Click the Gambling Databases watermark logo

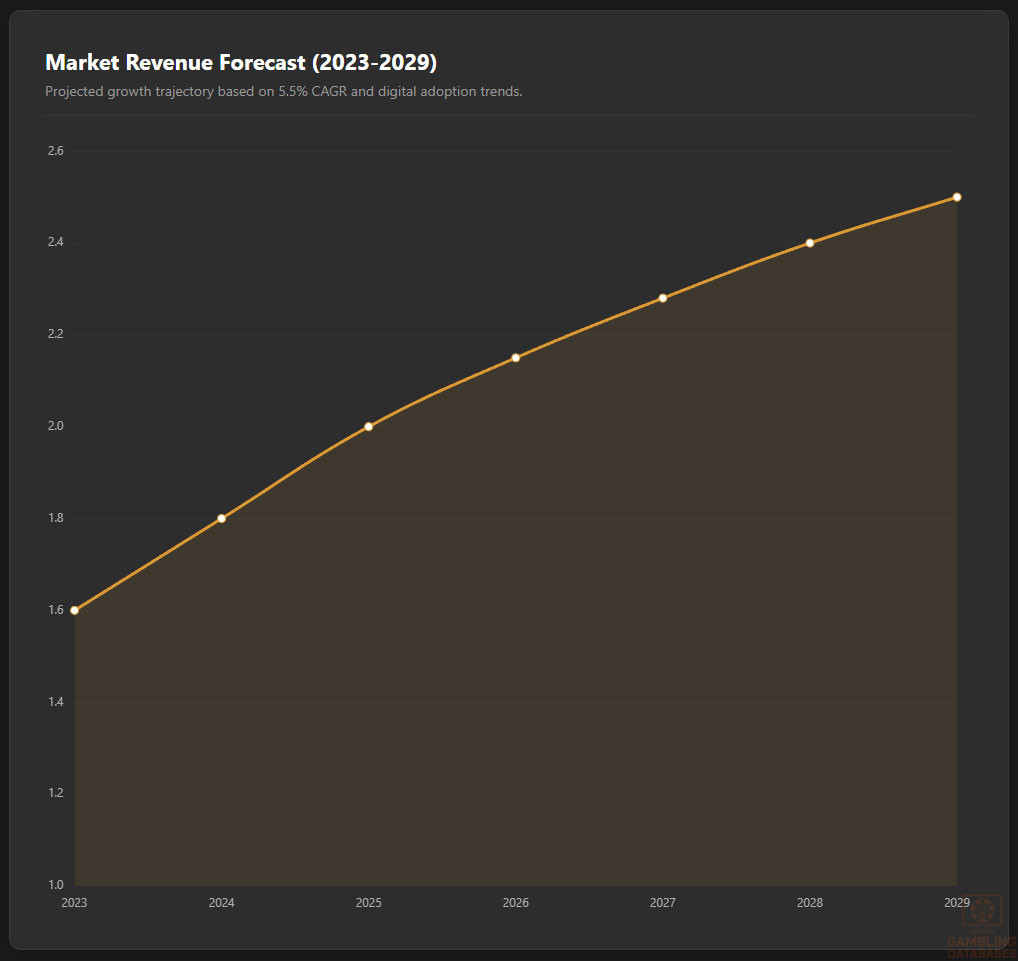(981, 923)
